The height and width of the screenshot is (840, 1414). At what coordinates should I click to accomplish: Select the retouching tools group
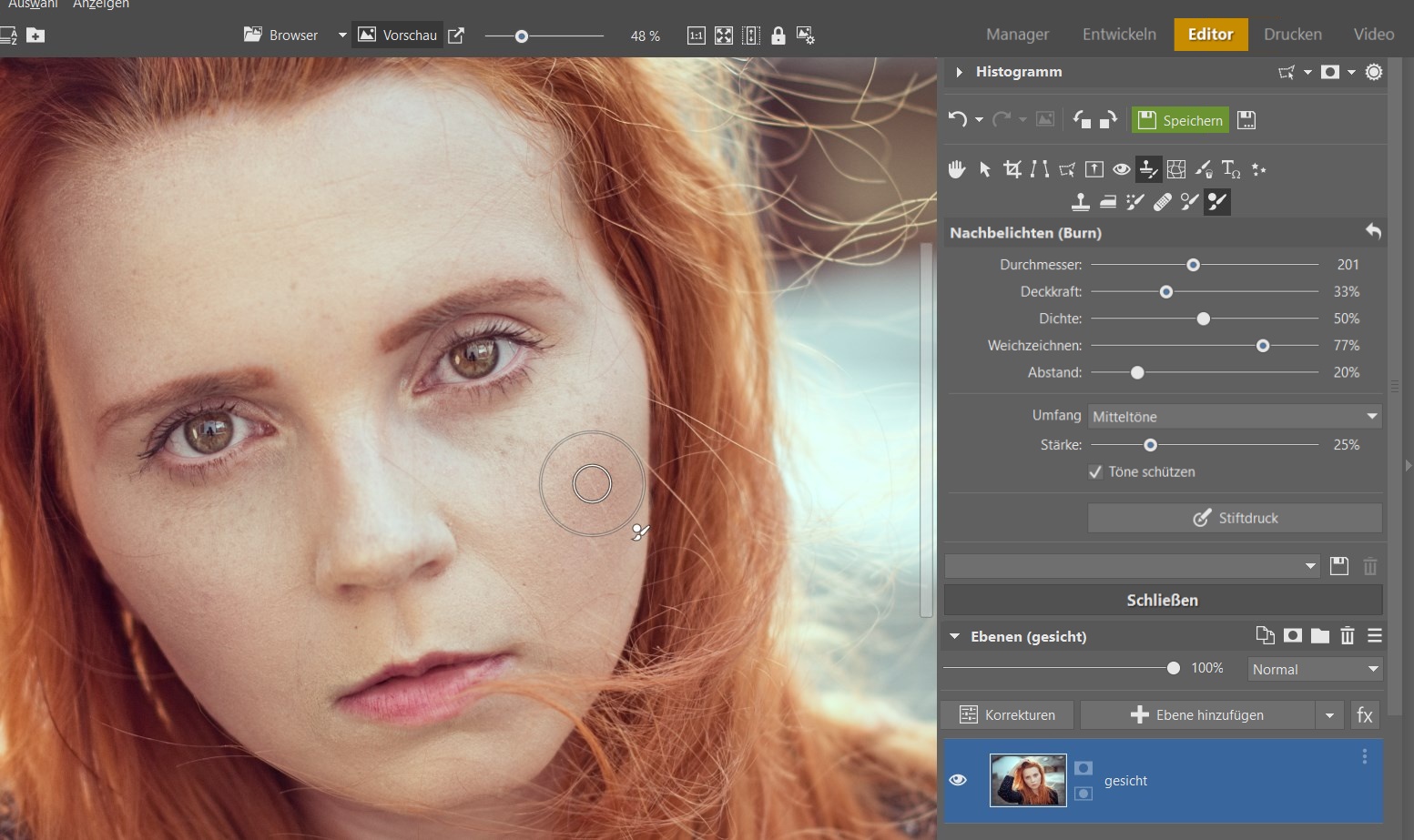pos(1149,169)
